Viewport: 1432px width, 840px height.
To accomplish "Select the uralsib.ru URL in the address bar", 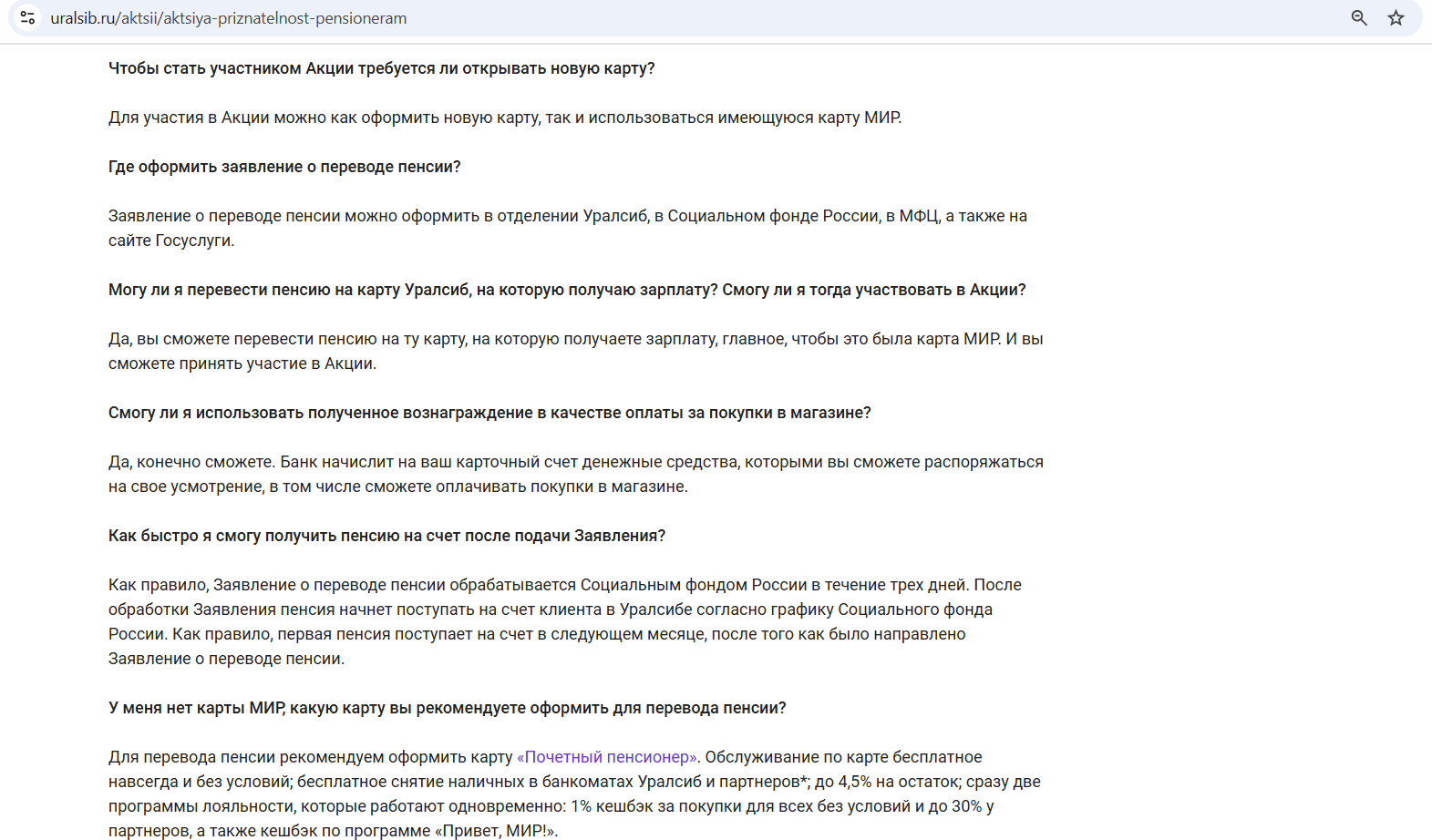I will 229,18.
